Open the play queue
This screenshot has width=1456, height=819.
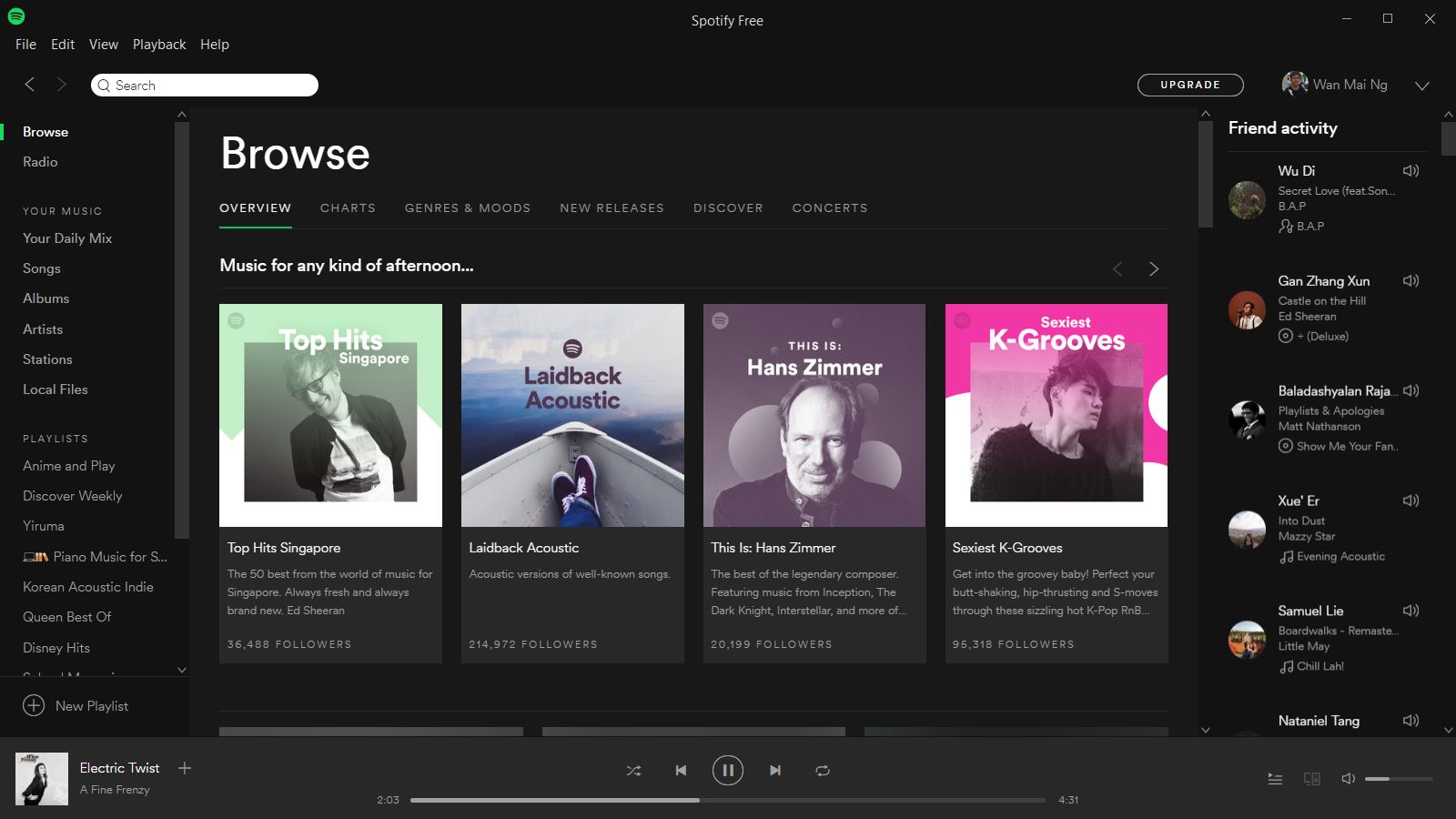click(1274, 779)
